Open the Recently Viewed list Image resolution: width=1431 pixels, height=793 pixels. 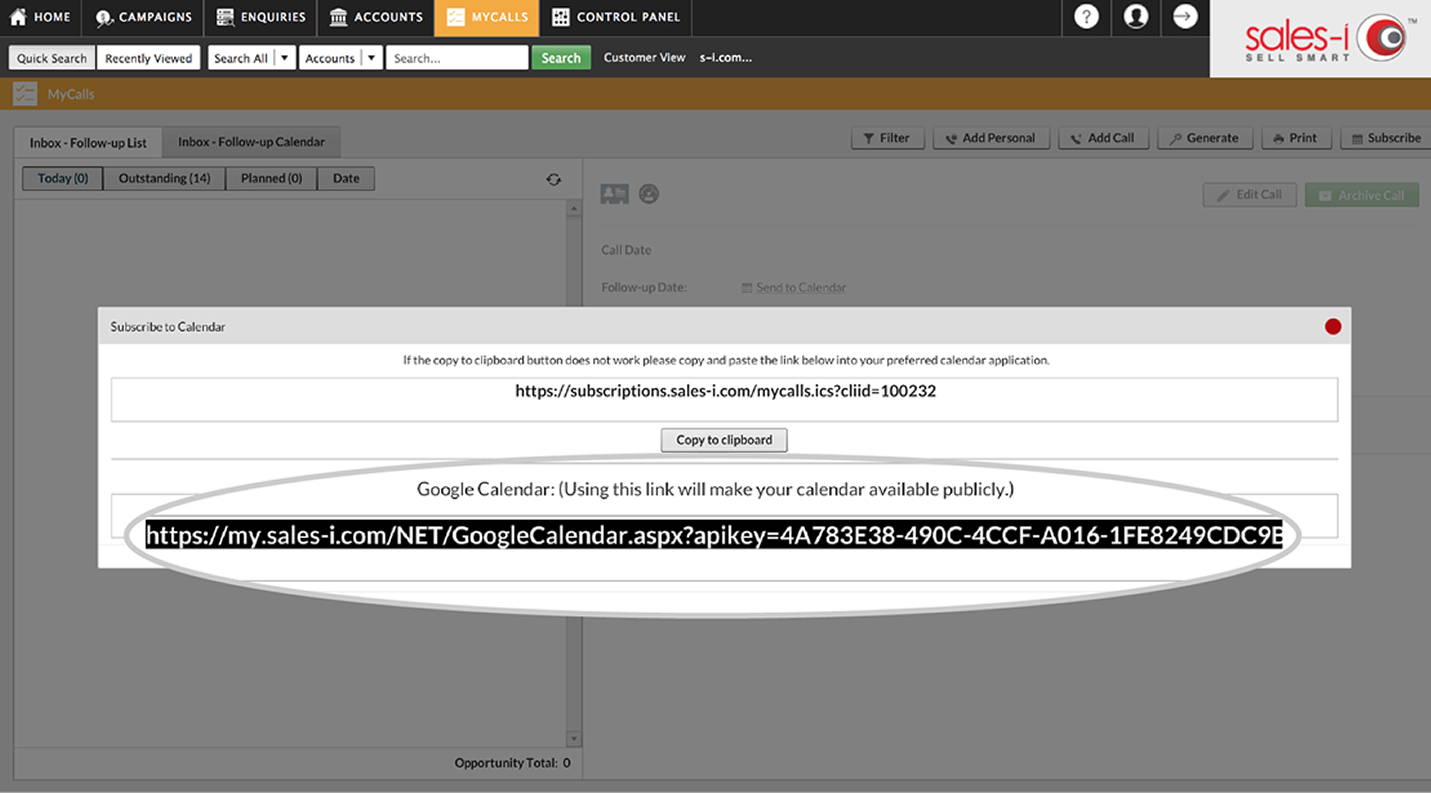tap(148, 58)
